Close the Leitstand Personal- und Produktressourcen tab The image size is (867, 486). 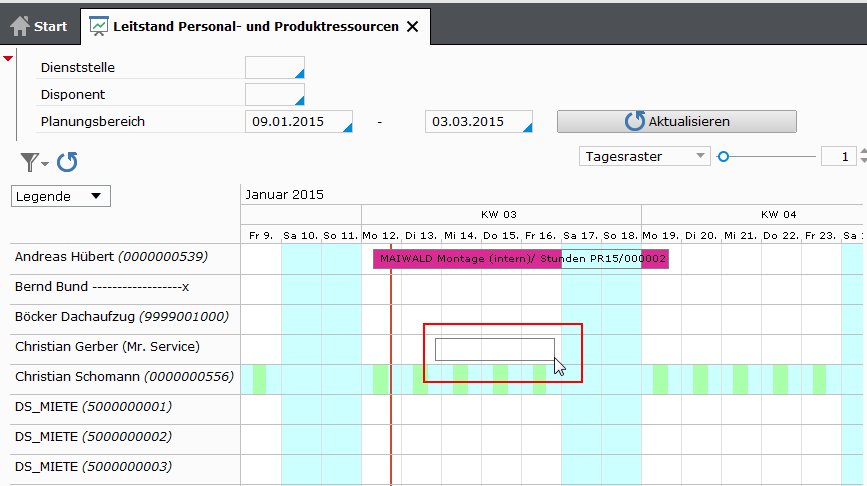pos(412,27)
